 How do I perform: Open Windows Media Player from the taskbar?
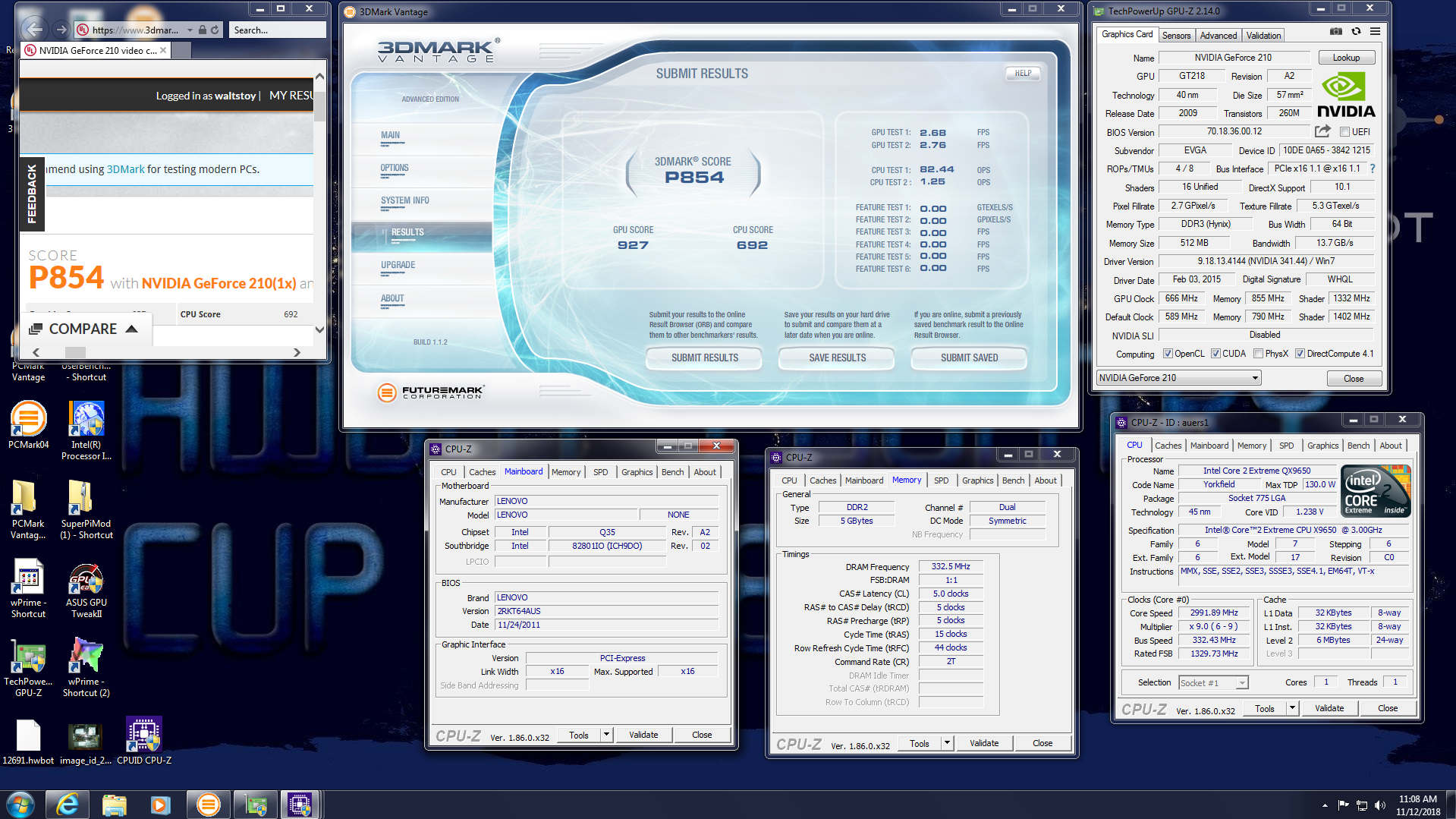point(160,805)
